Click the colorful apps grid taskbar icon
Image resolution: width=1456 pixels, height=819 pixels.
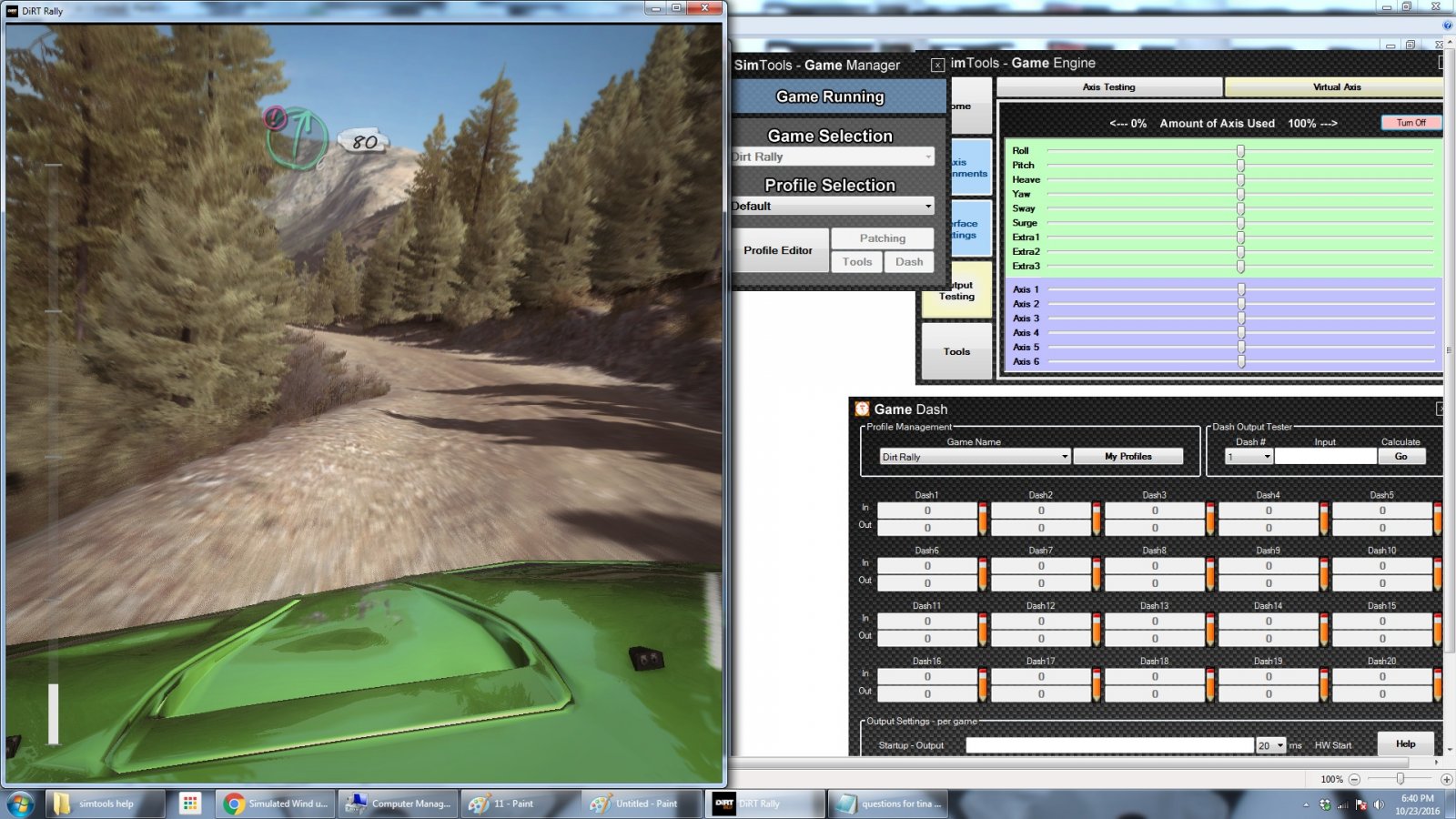pyautogui.click(x=189, y=804)
